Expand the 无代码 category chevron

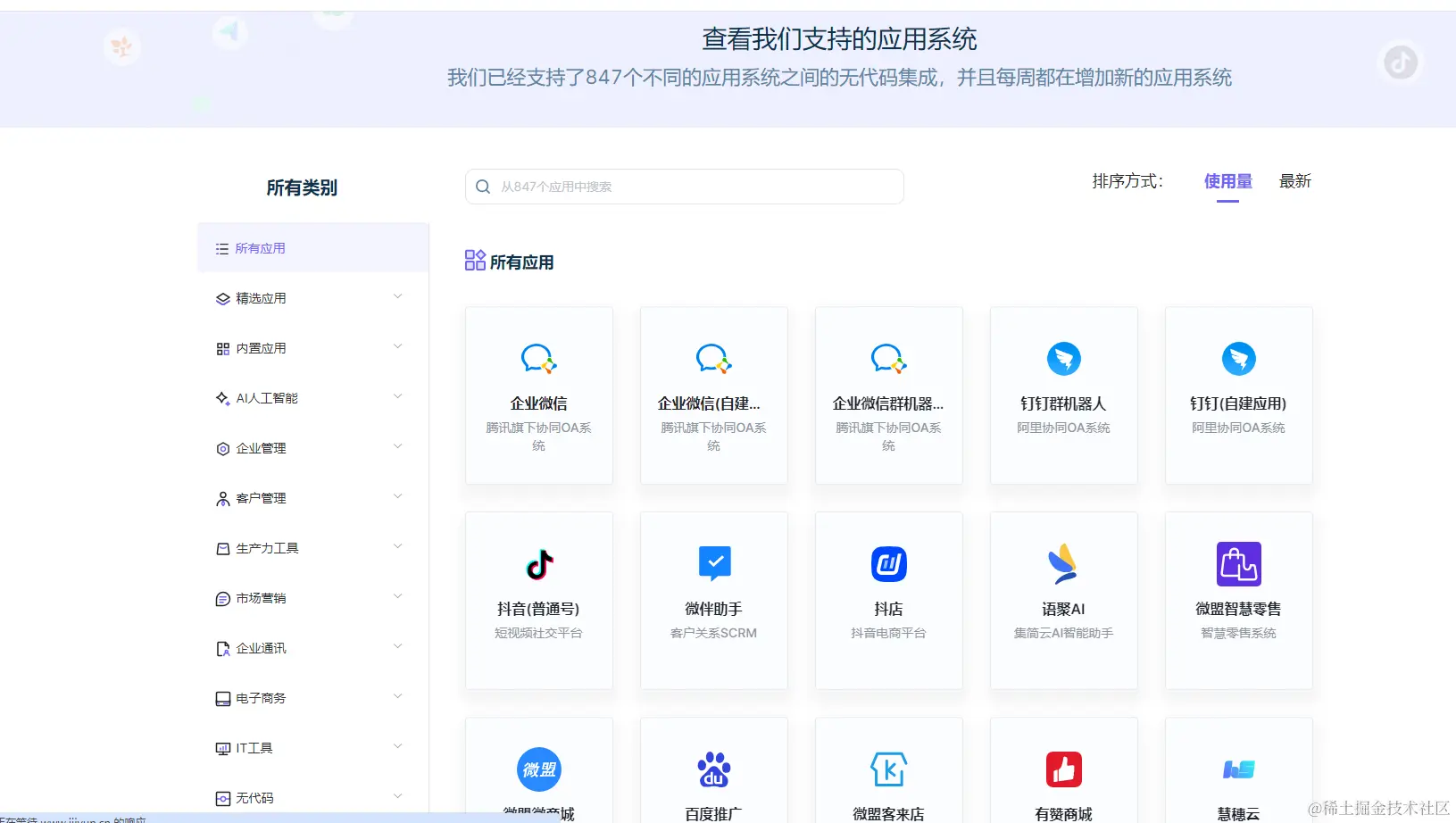(398, 796)
